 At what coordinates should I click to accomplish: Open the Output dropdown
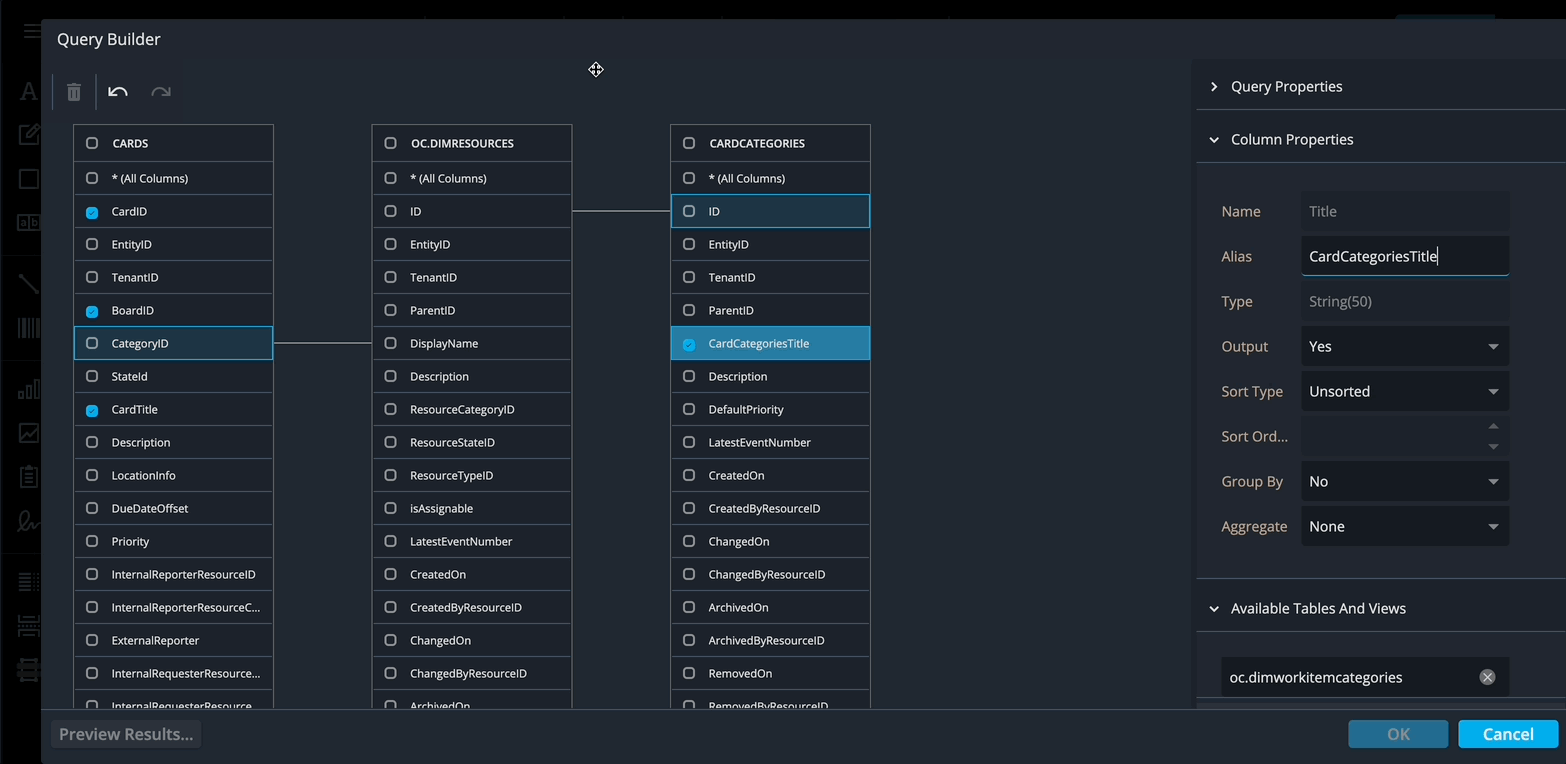[1405, 346]
